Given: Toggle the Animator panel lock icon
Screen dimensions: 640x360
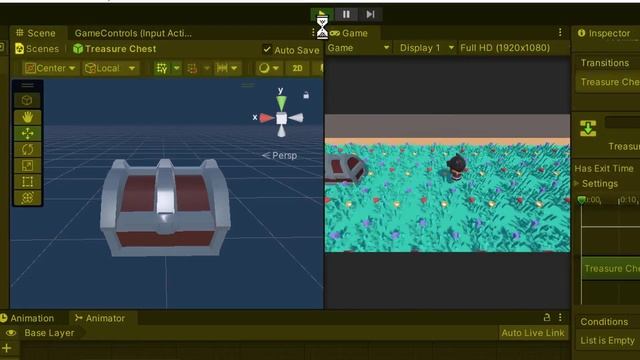Looking at the screenshot, I should [x=547, y=317].
